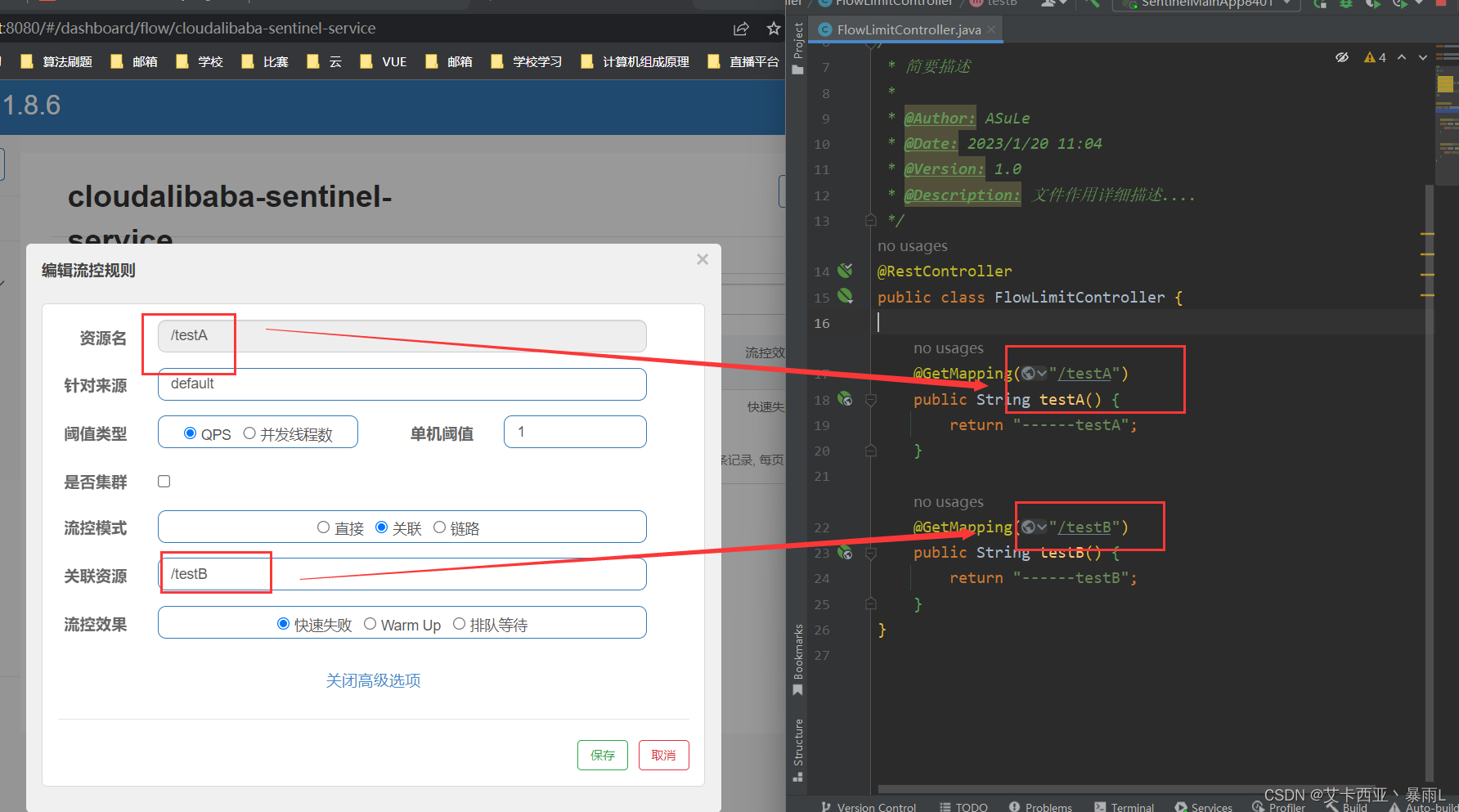The height and width of the screenshot is (812, 1459).
Task: Click the request mapping gutter icon at line 18
Action: (x=846, y=399)
